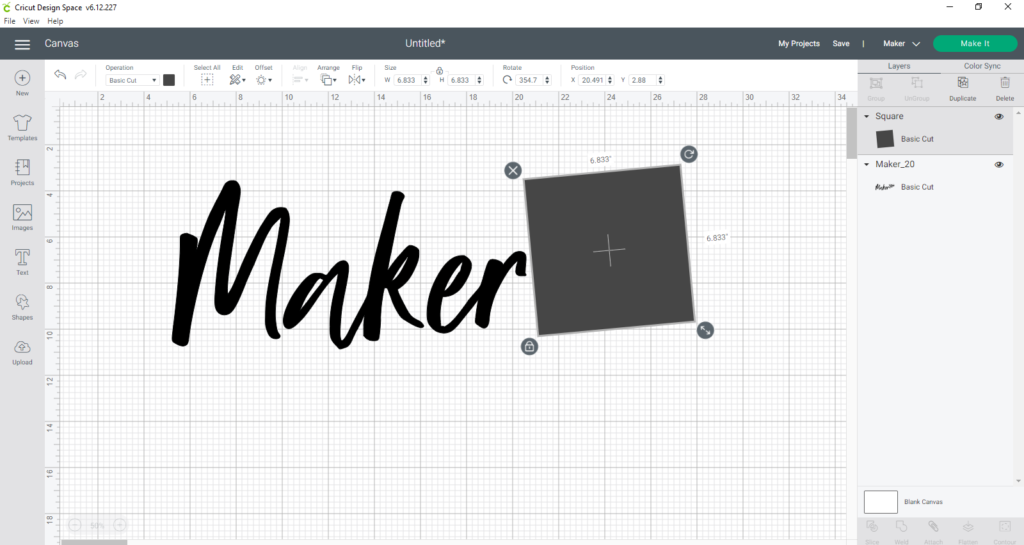Select the Text tool
This screenshot has height=545, width=1024.
[x=22, y=262]
